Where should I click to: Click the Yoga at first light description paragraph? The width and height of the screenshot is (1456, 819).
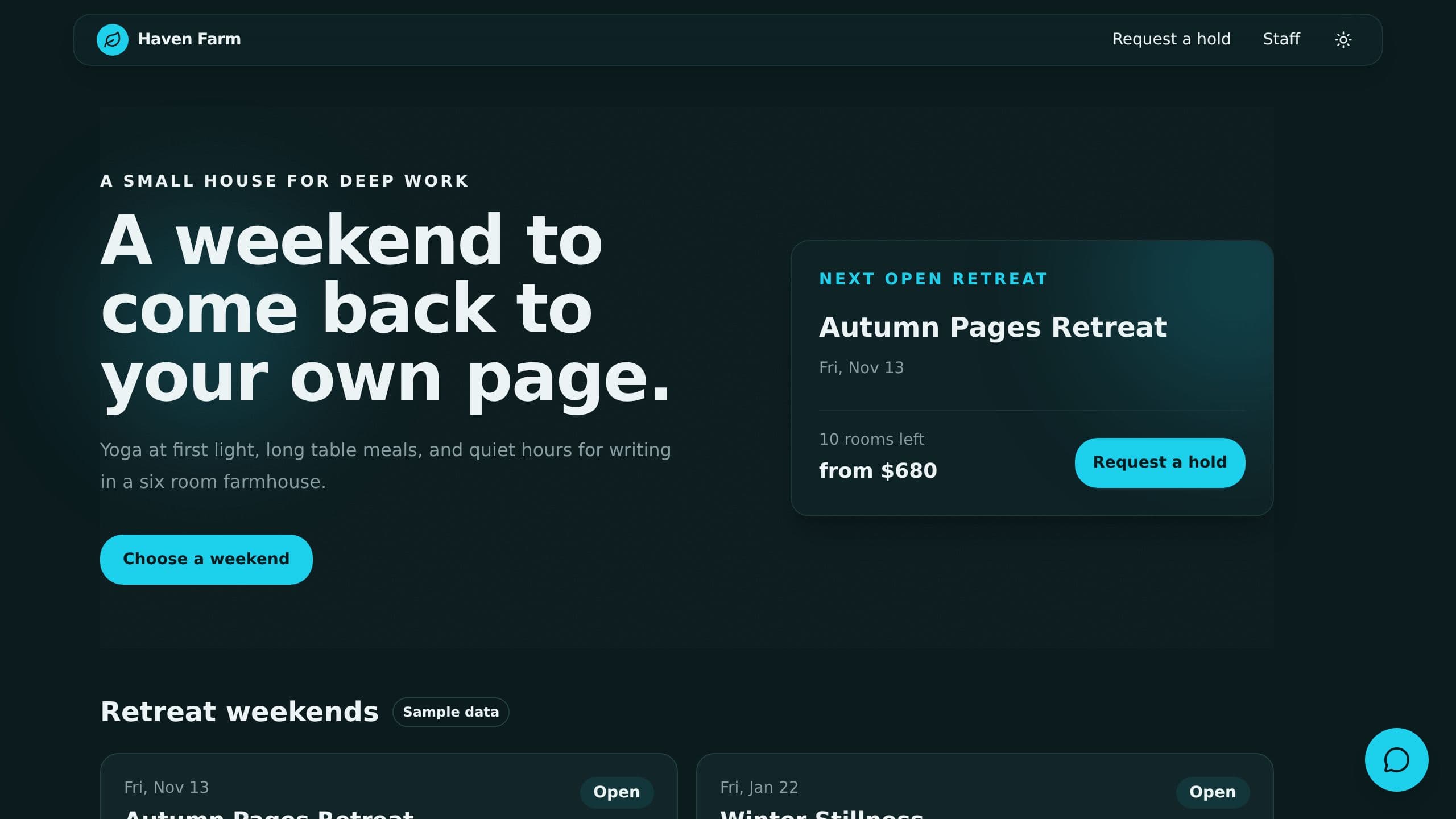click(x=386, y=465)
